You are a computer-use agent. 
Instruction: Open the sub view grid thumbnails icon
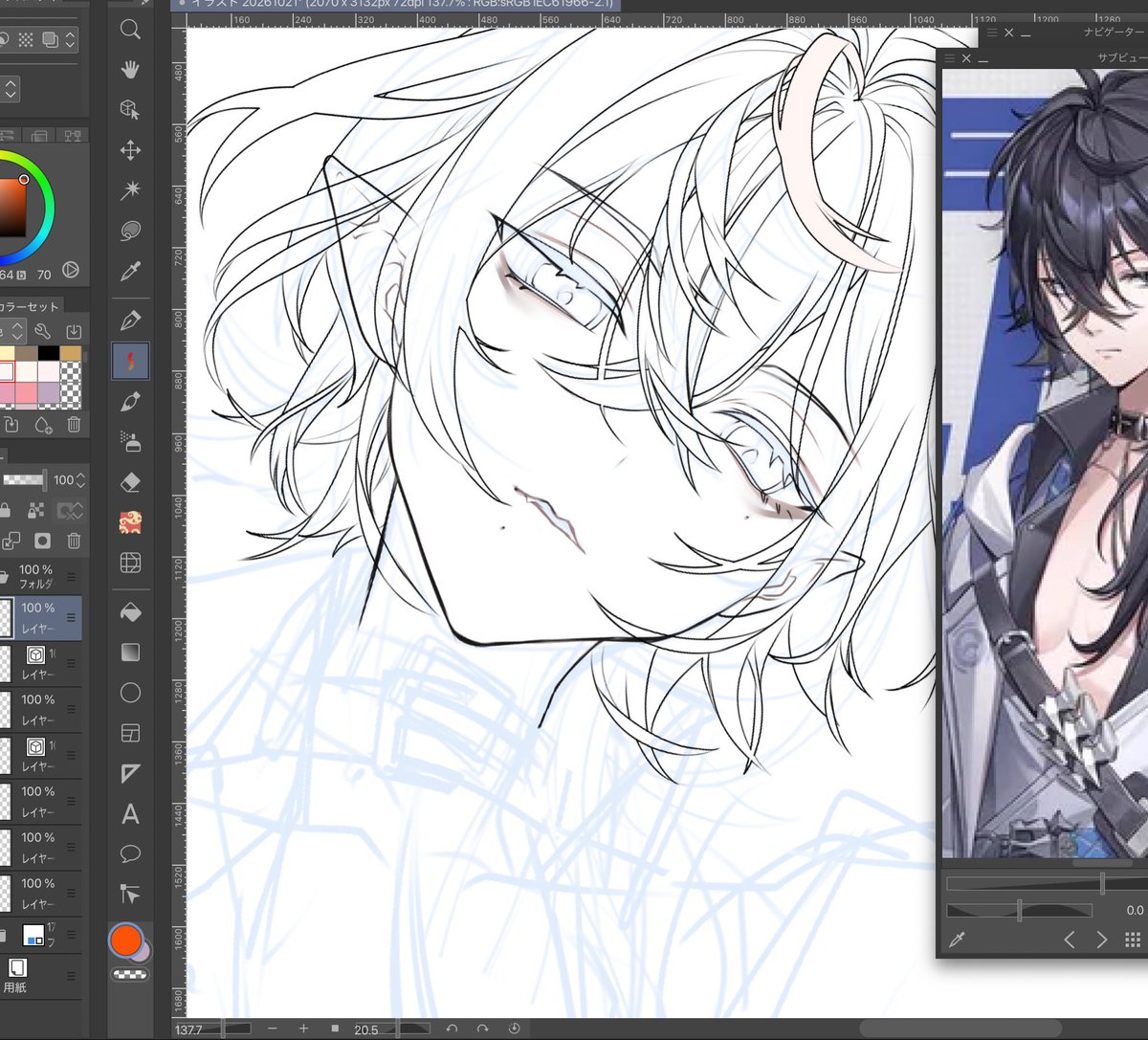tap(1133, 940)
